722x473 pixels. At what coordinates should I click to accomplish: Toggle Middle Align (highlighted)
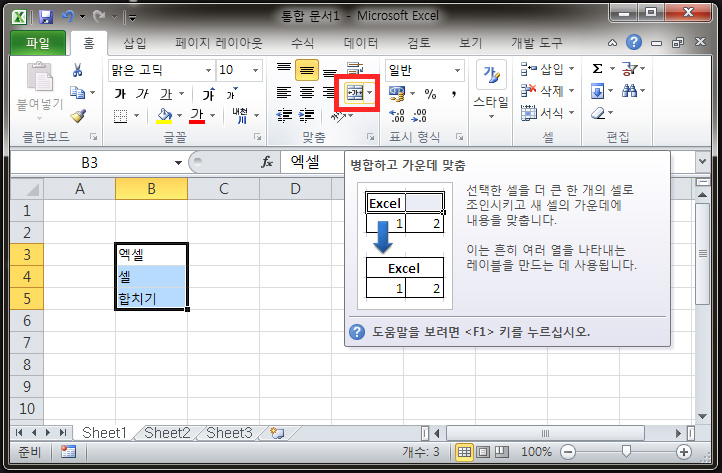[307, 70]
